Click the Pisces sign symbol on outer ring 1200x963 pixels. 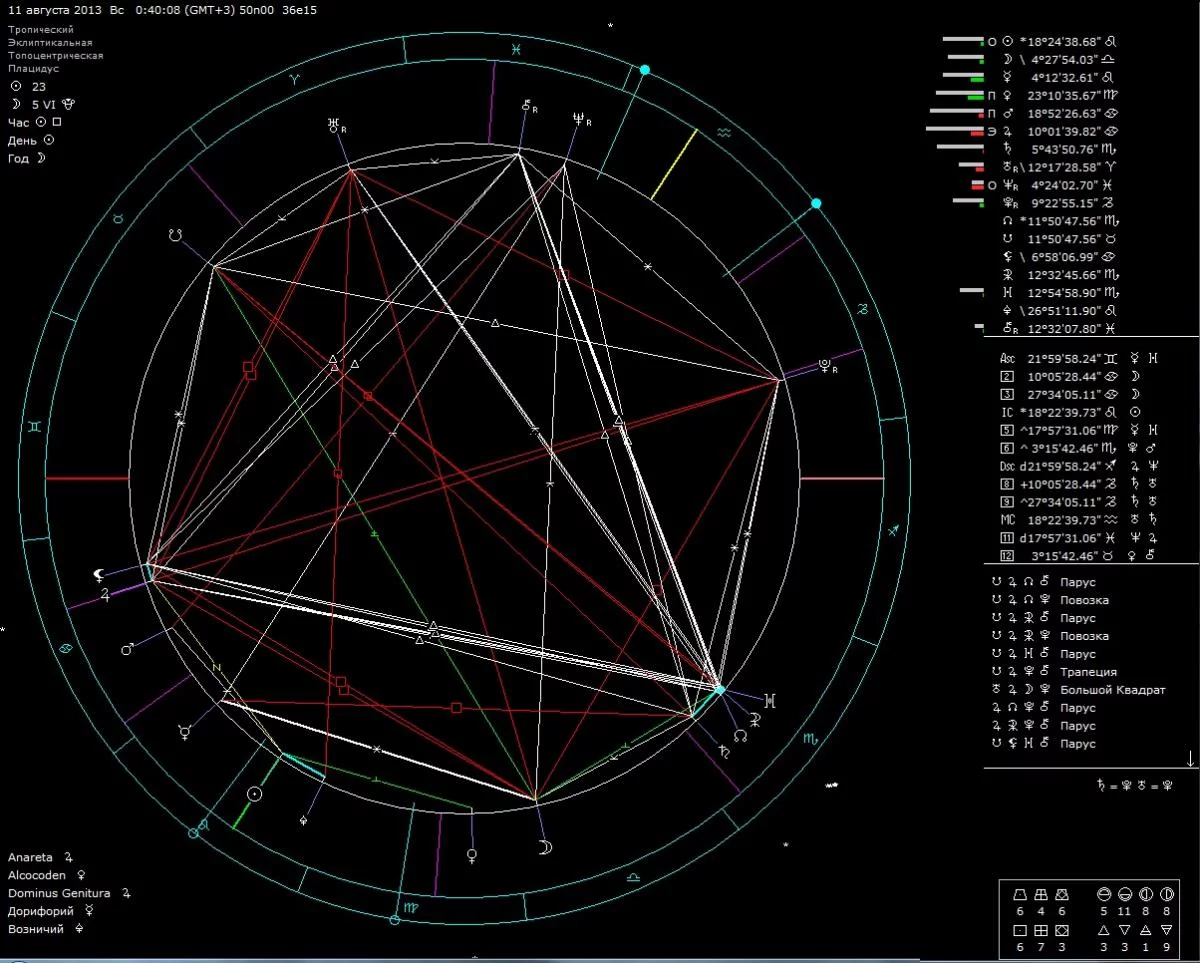tap(516, 48)
